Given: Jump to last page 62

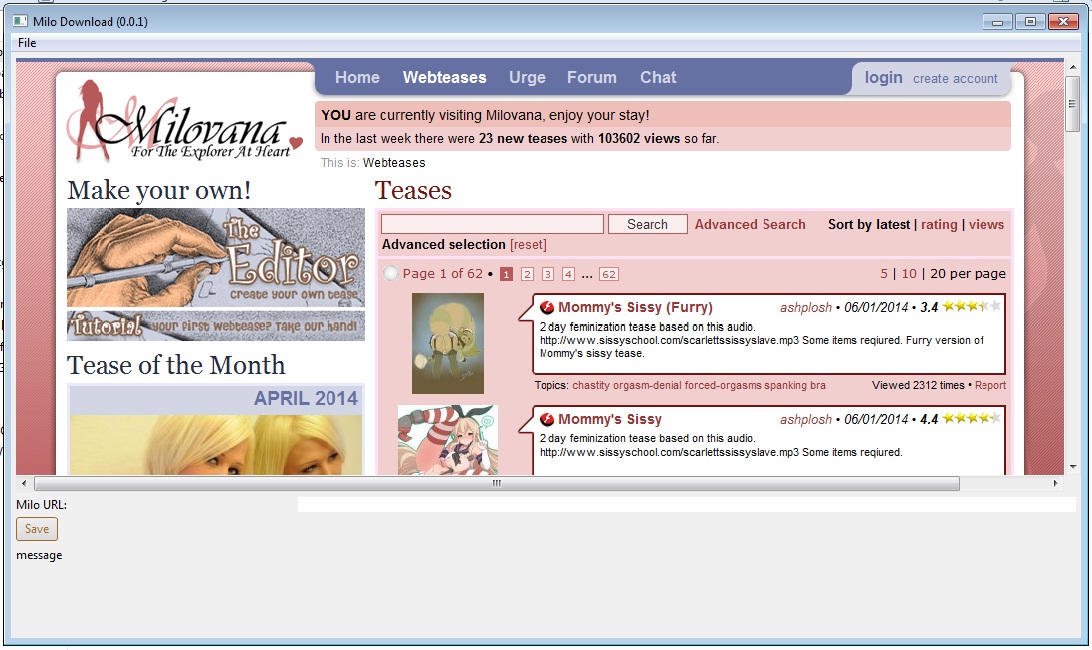Looking at the screenshot, I should coord(609,274).
